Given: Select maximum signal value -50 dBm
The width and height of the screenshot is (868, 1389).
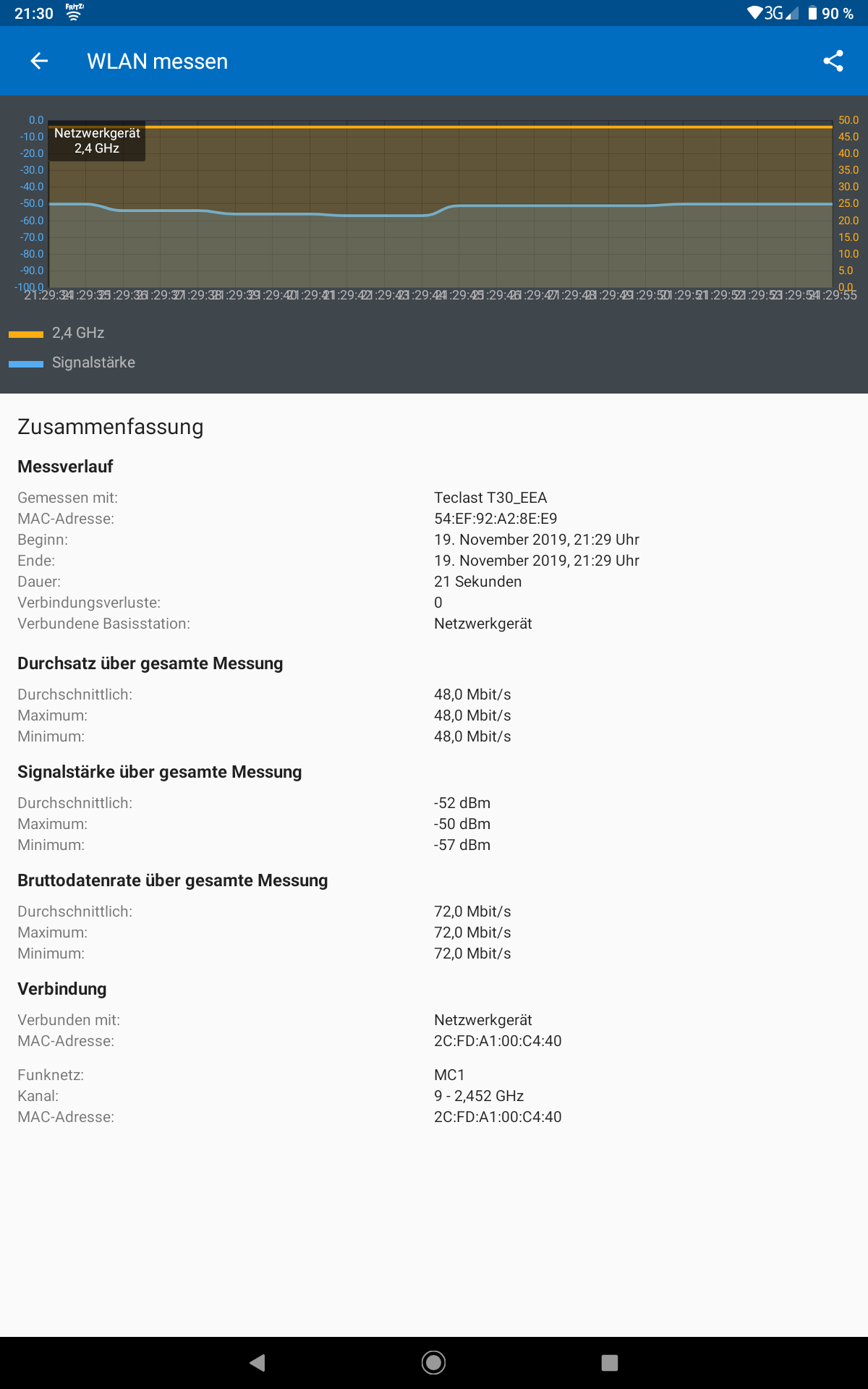Looking at the screenshot, I should [x=462, y=824].
